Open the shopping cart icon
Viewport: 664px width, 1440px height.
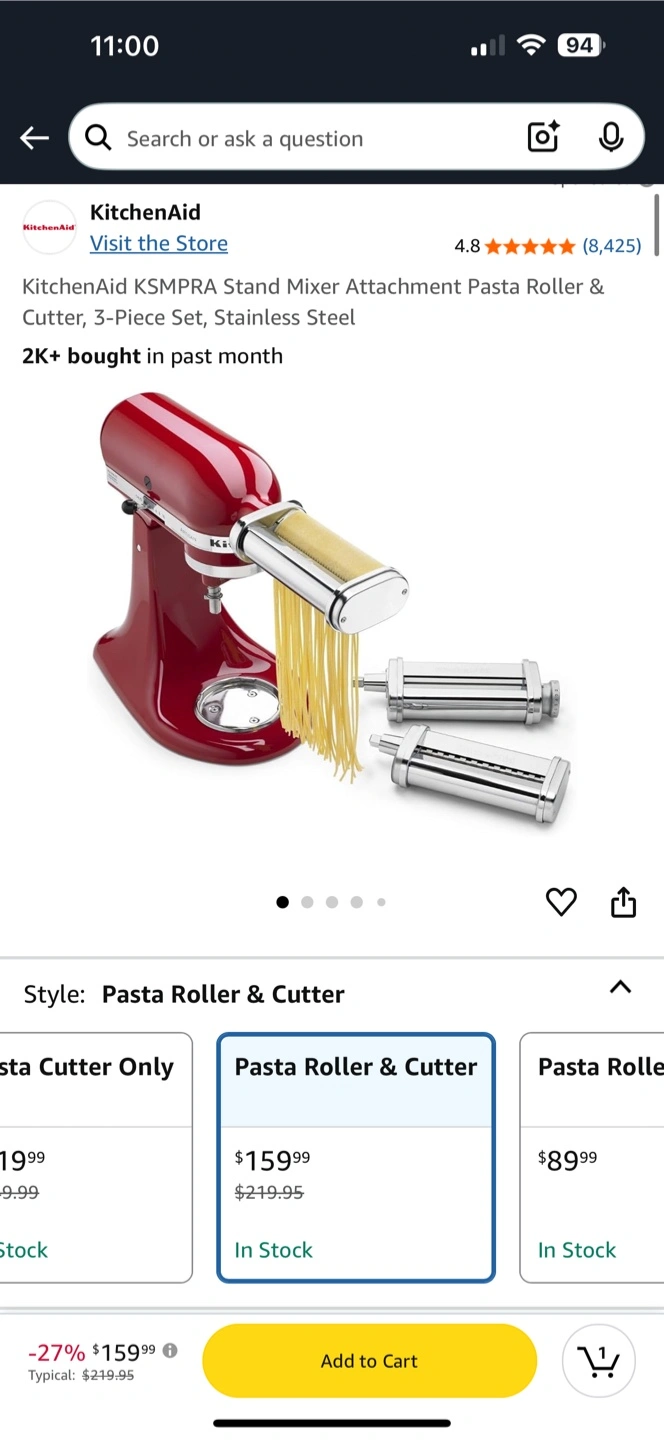pos(599,1360)
